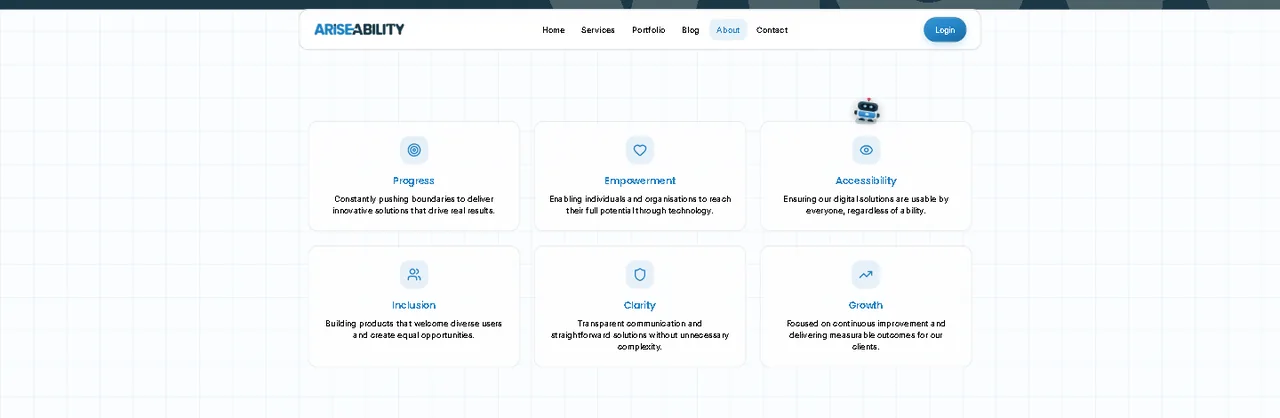This screenshot has height=418, width=1280.
Task: Go to the Home page
Action: tap(554, 30)
